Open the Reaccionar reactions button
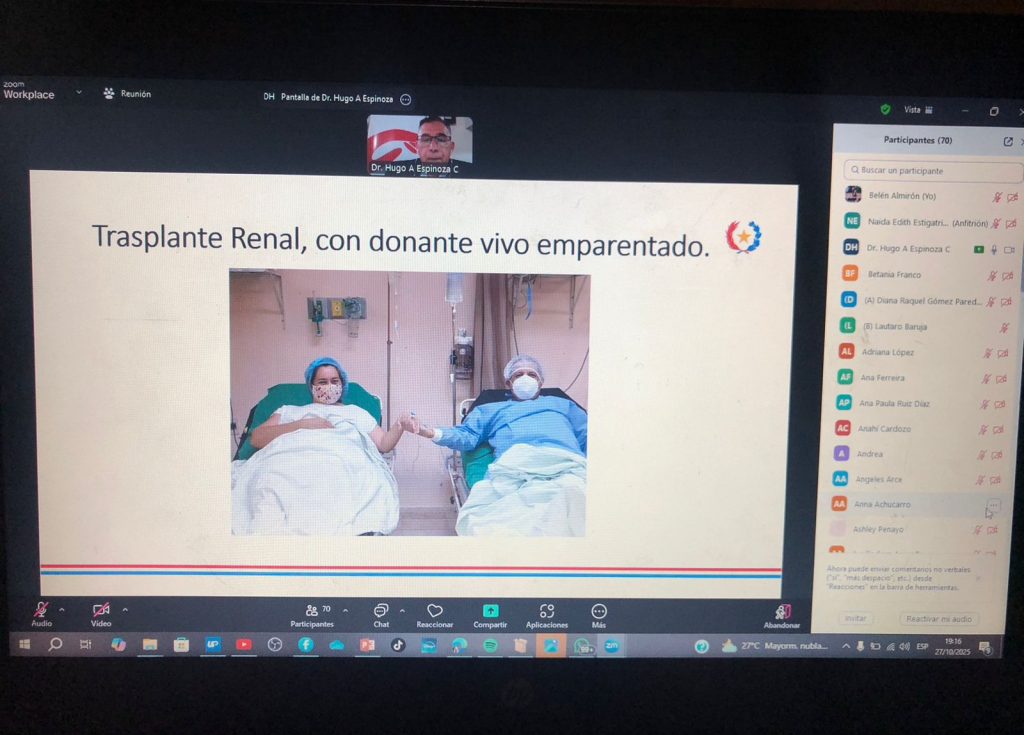 pyautogui.click(x=434, y=611)
